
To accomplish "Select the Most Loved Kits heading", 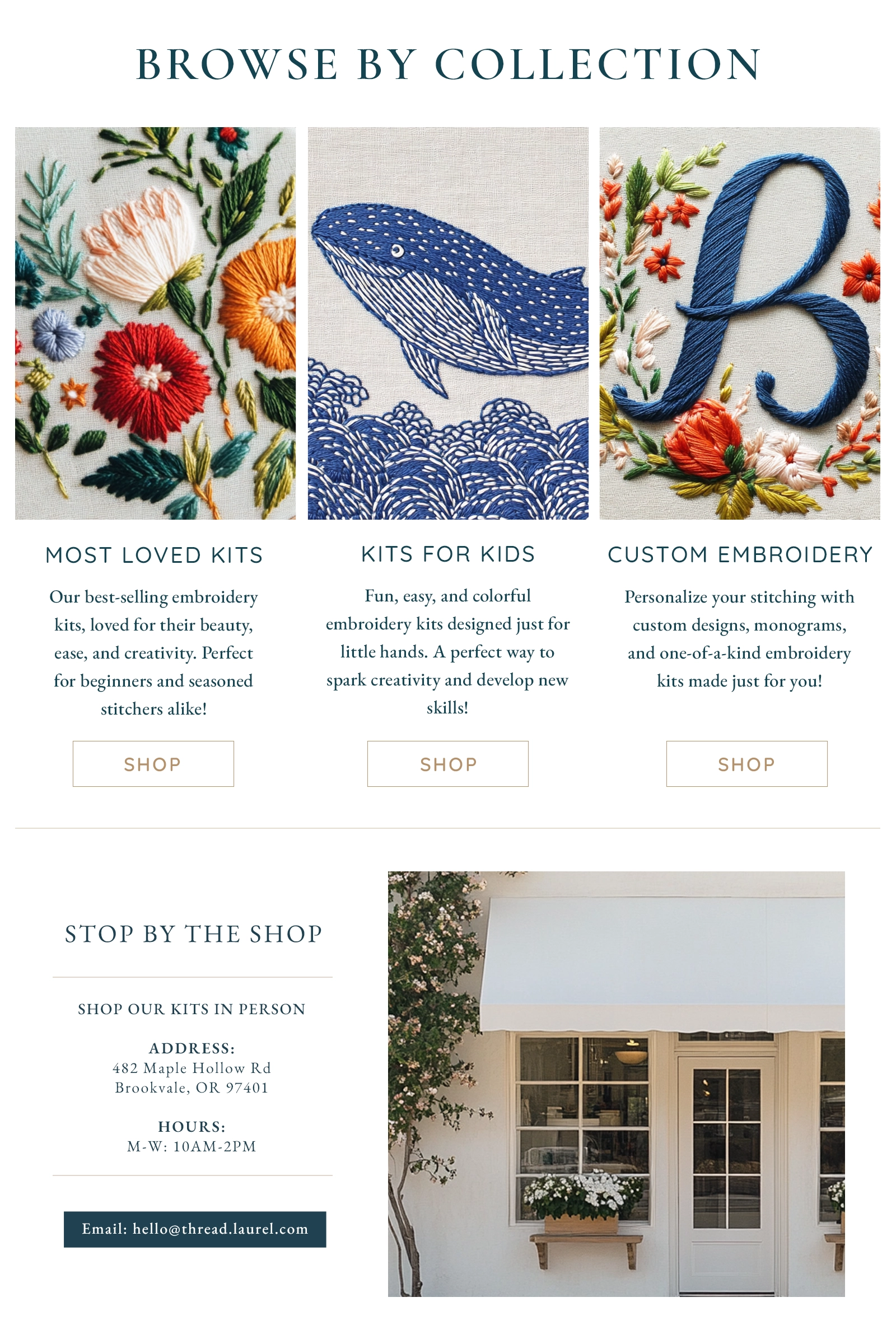I will point(155,555).
